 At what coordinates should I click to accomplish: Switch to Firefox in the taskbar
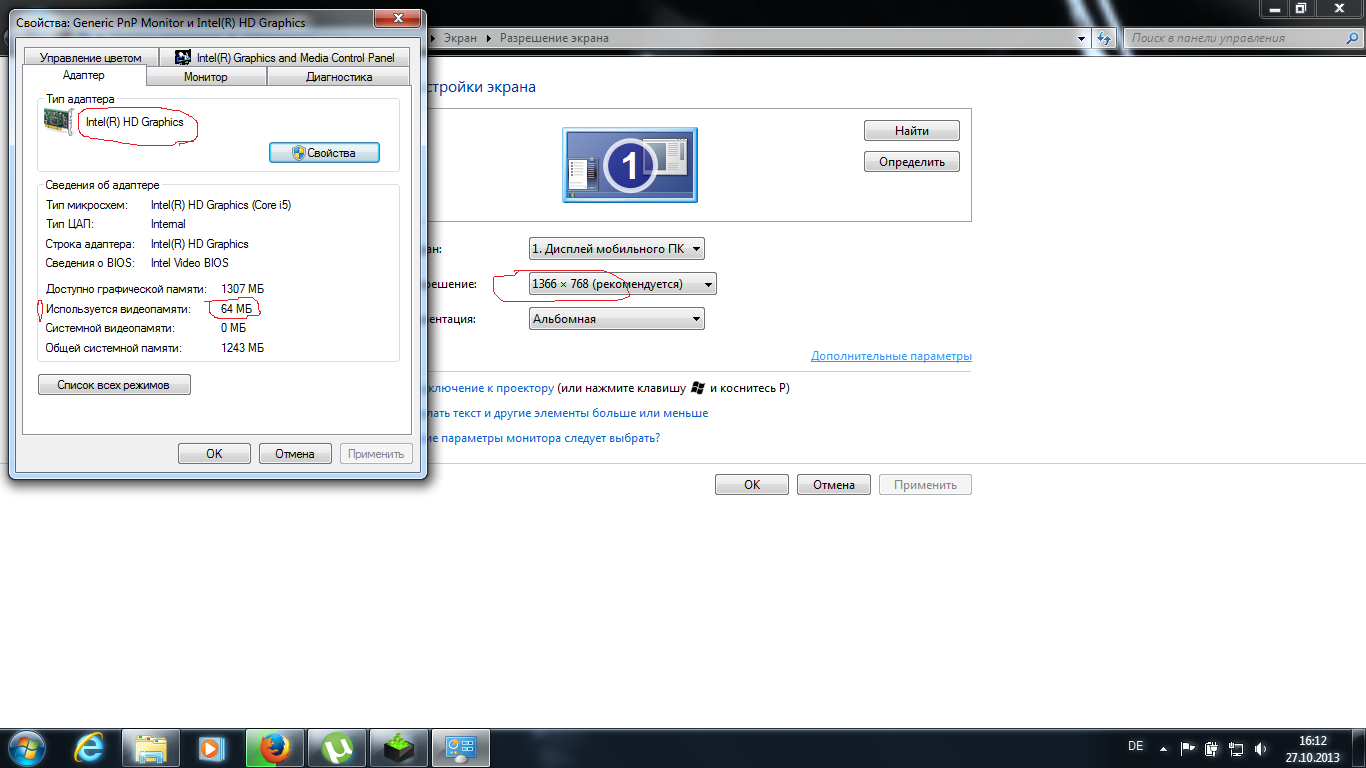[274, 748]
